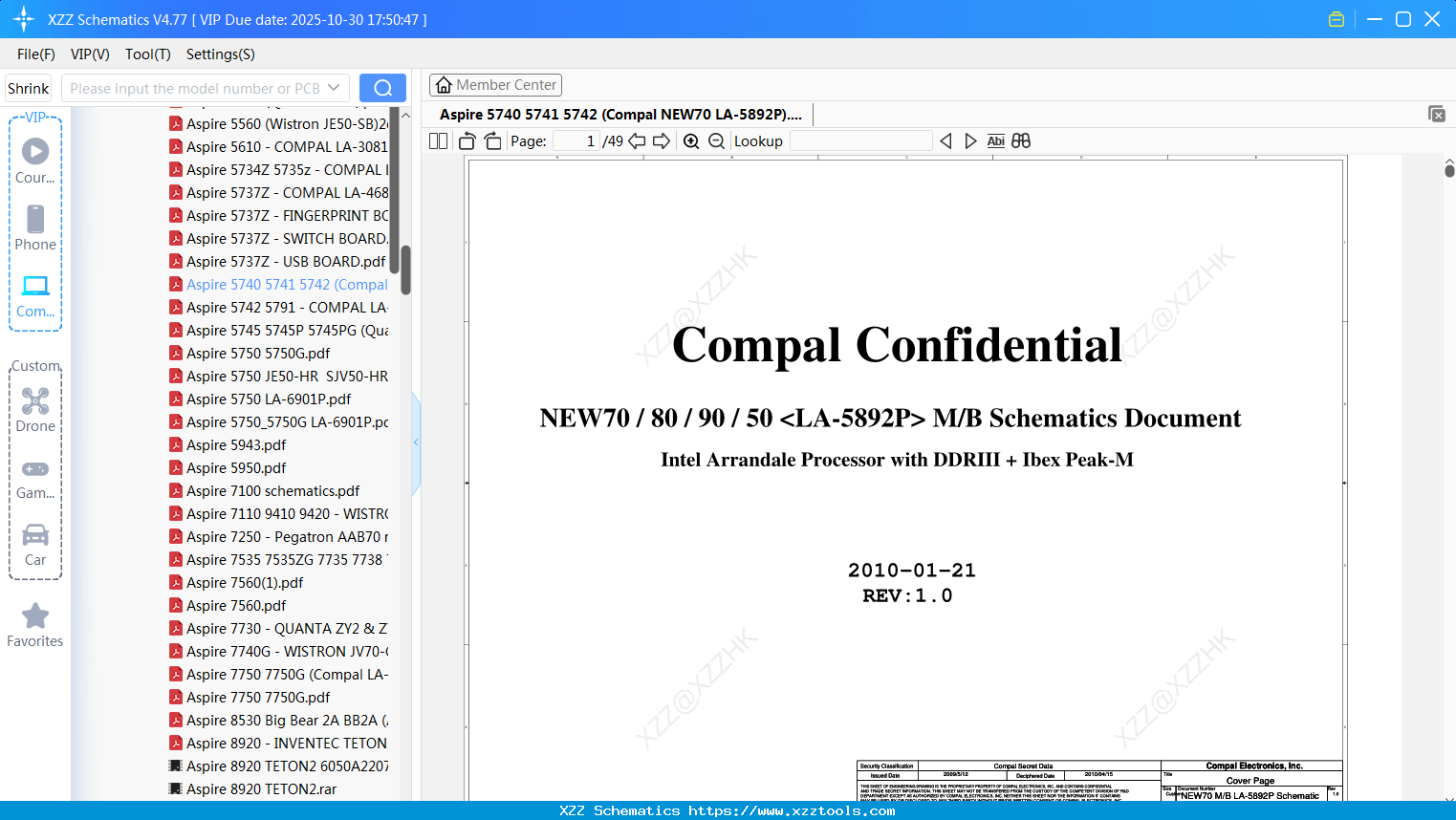Zoom out of the schematic
This screenshot has width=1456, height=820.
tap(717, 140)
